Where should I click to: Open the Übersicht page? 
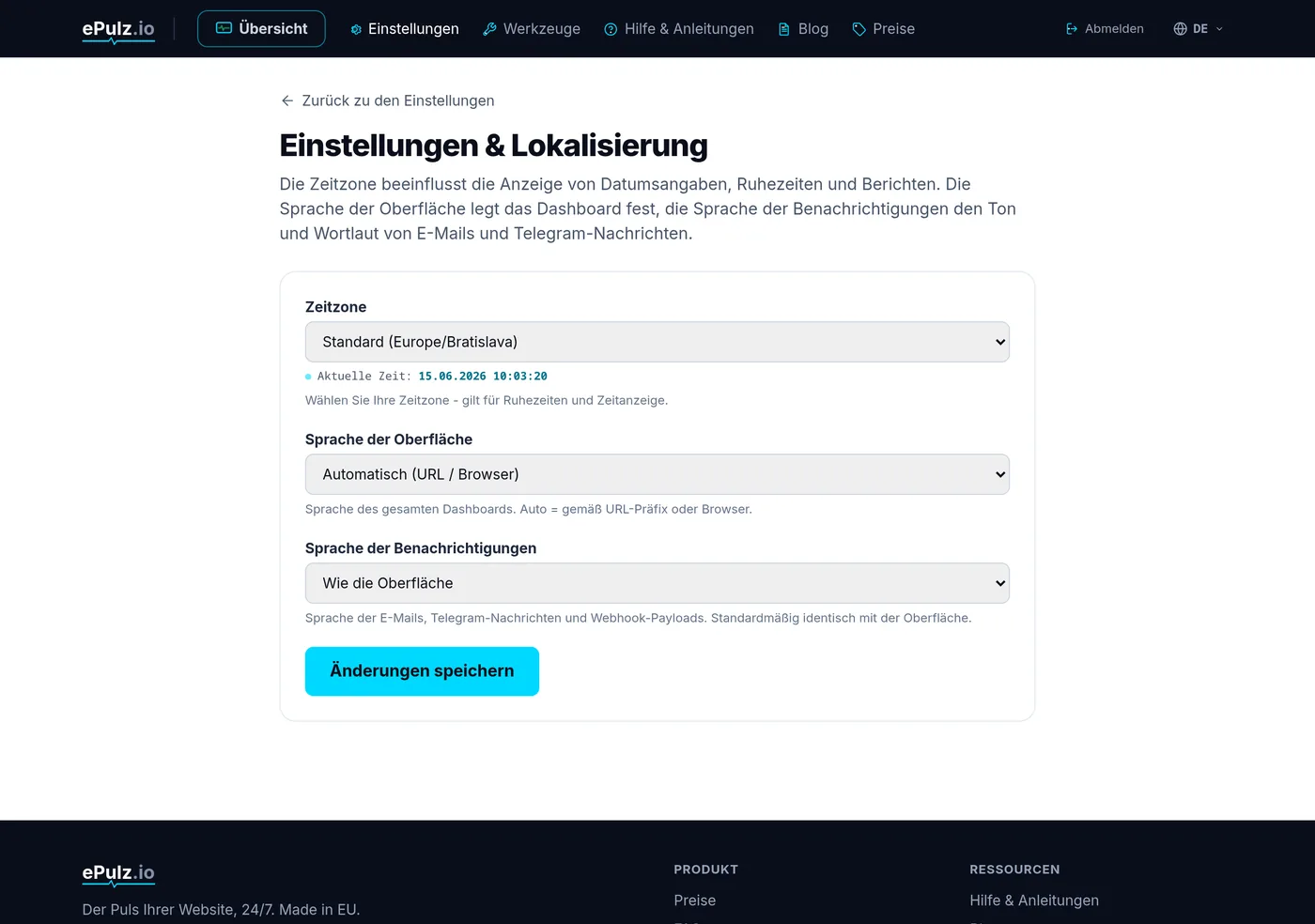(261, 28)
